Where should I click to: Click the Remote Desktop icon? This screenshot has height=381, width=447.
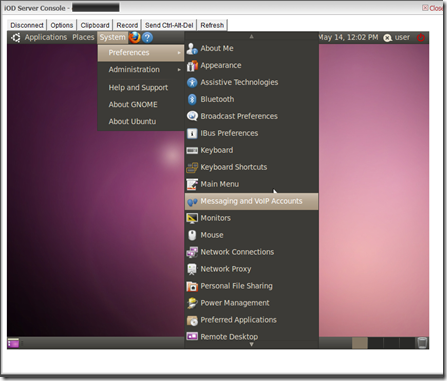click(192, 336)
